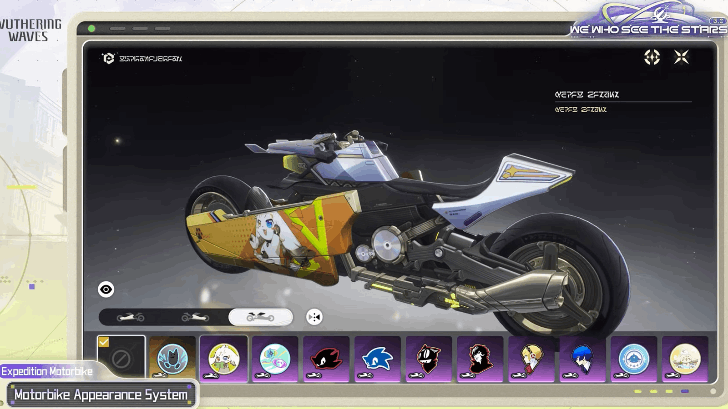Select the second motorbike style tab

pos(195,317)
